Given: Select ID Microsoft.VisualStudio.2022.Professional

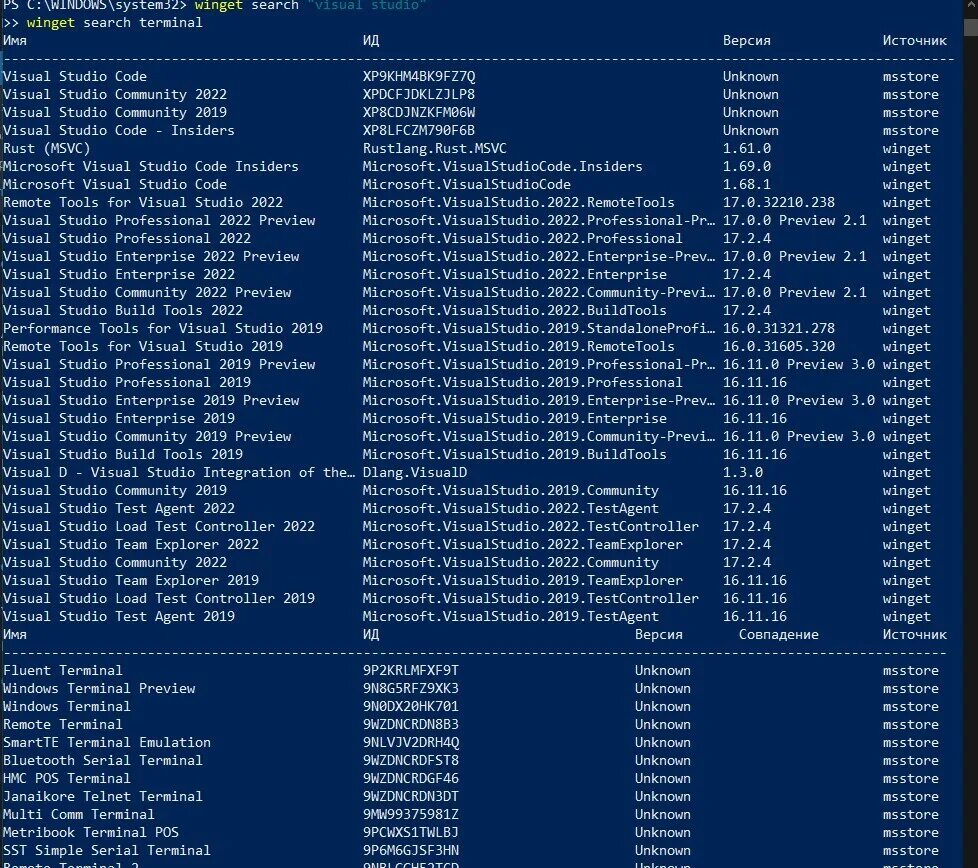Looking at the screenshot, I should click(523, 239).
